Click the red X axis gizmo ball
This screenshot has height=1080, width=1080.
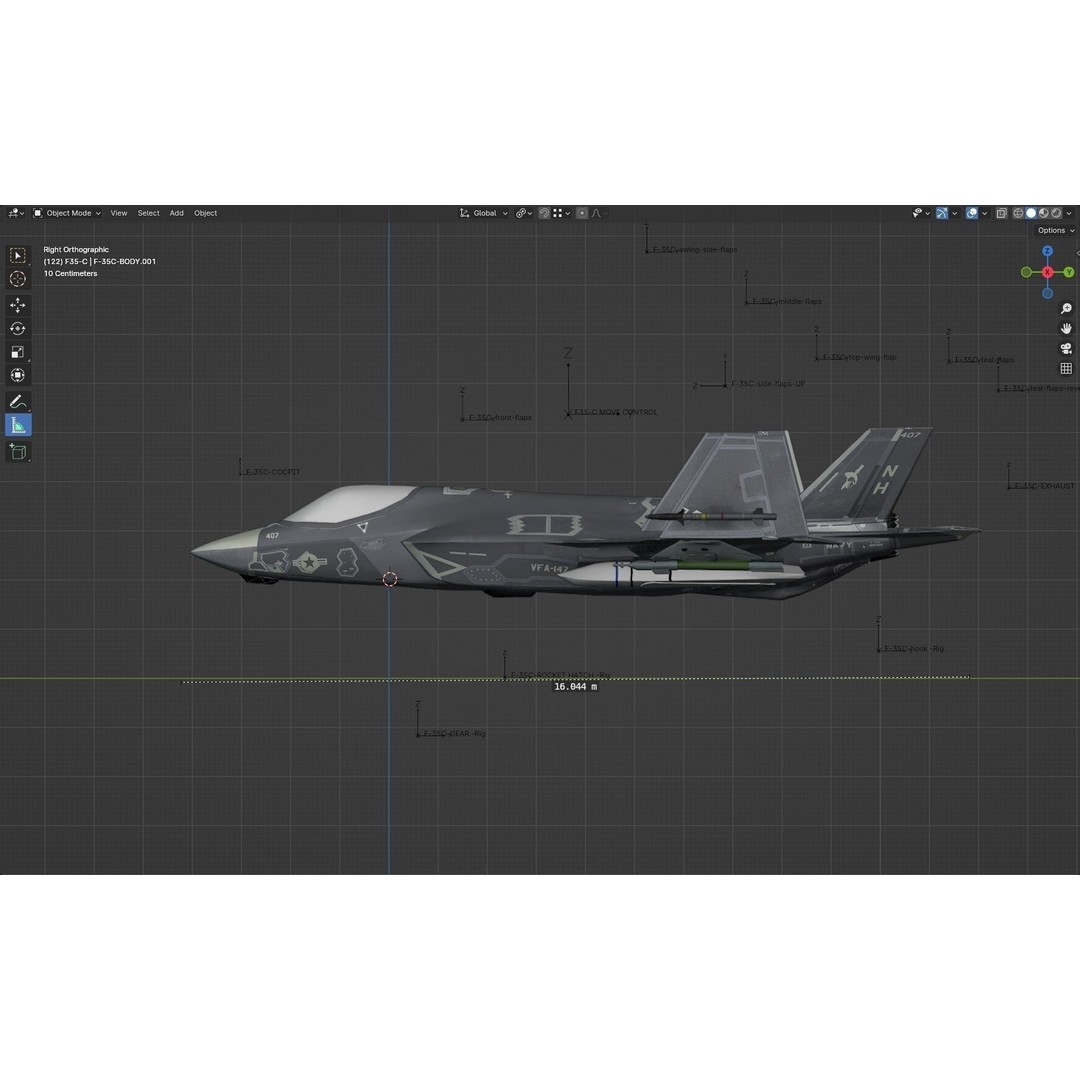1048,272
